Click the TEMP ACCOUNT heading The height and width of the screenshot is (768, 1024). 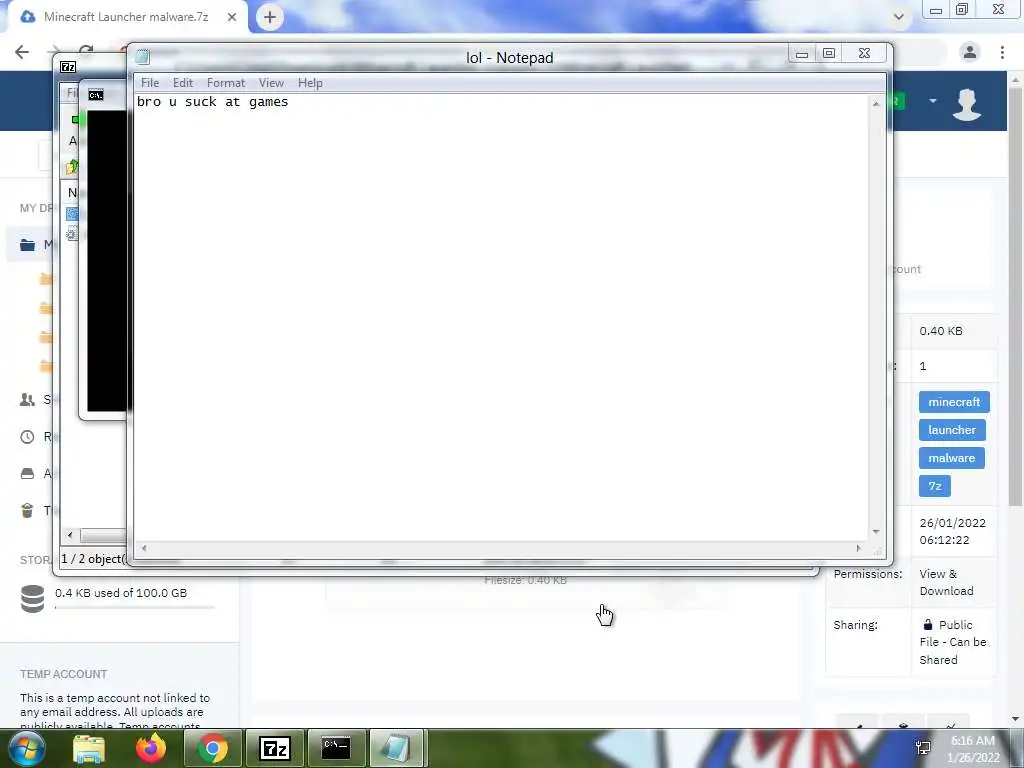pos(63,674)
